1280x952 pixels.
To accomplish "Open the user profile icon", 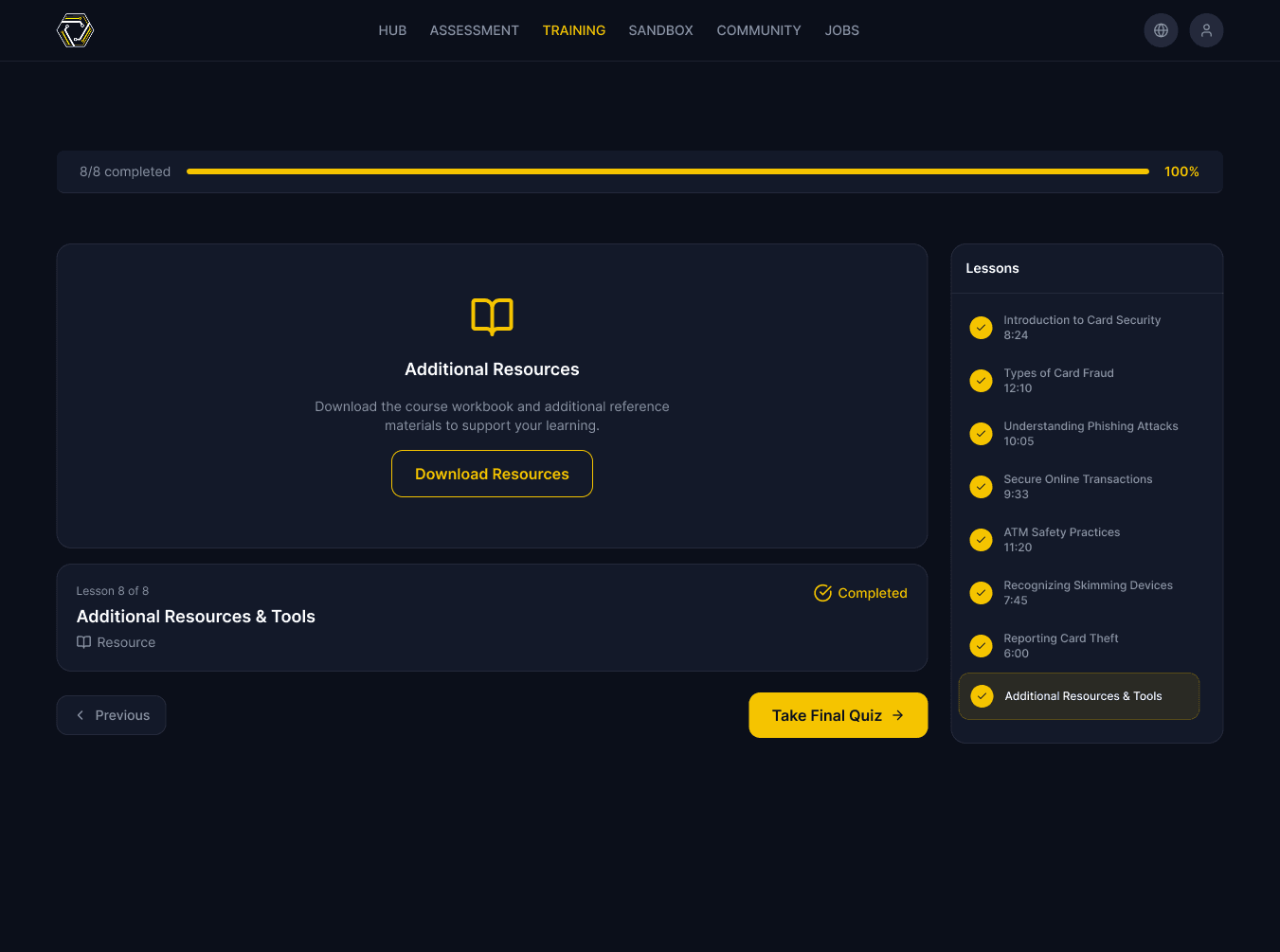I will coord(1206,30).
